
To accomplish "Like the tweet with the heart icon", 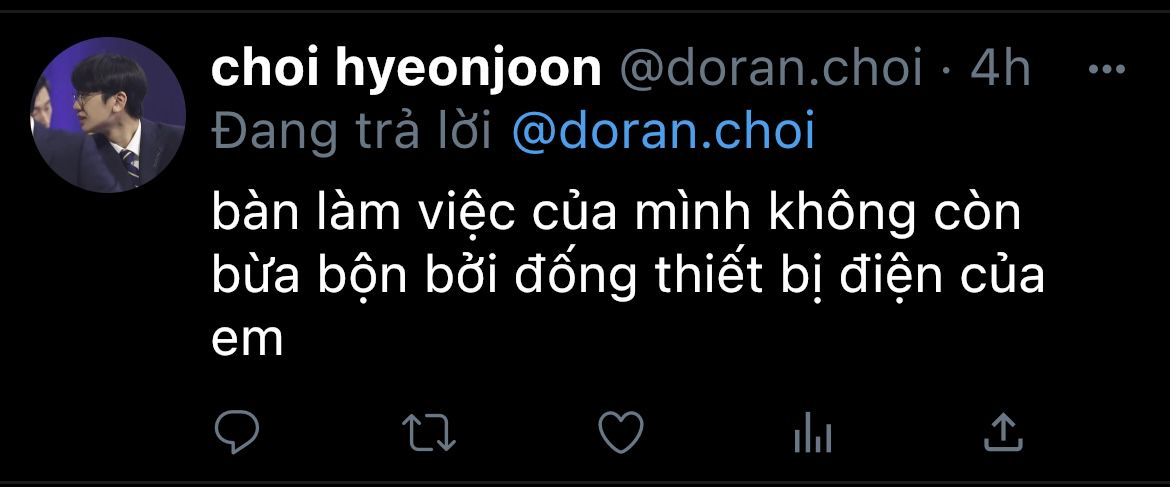I will tap(621, 433).
